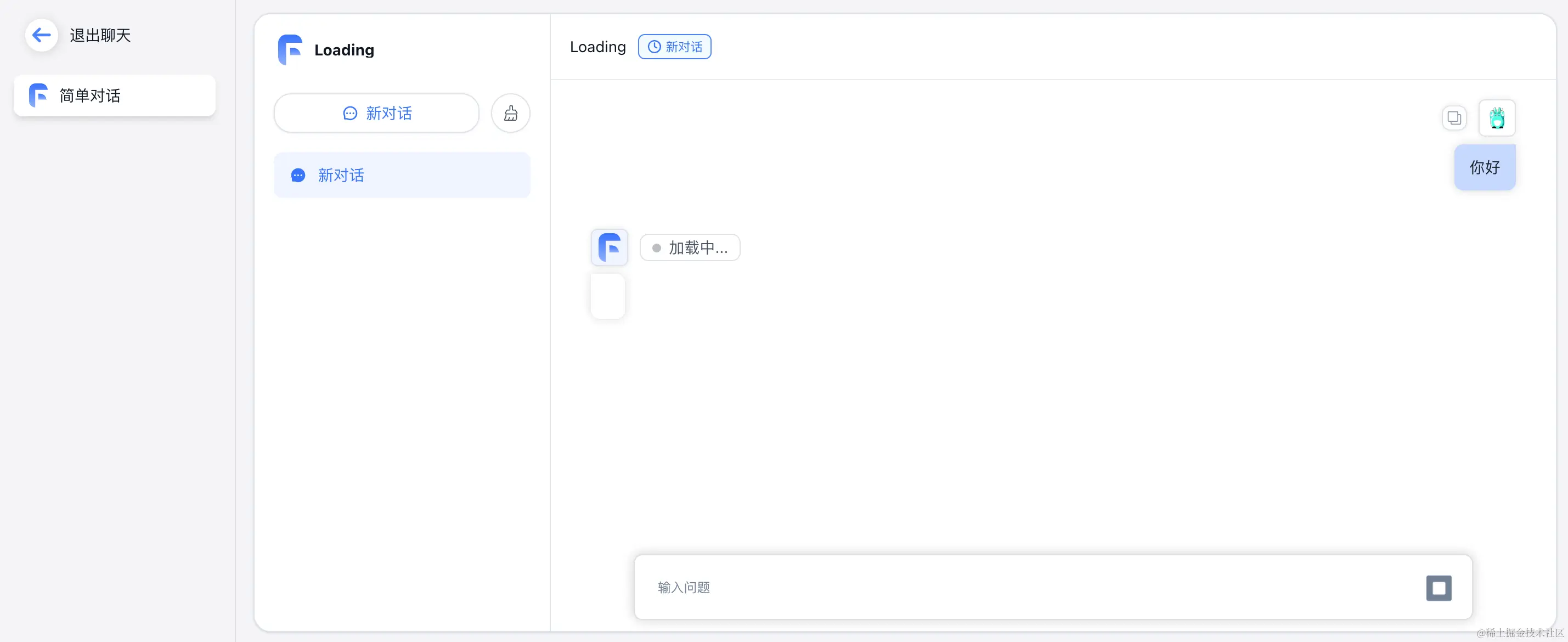The image size is (1568, 642).
Task: Click the blue back arrow icon
Action: pos(41,35)
